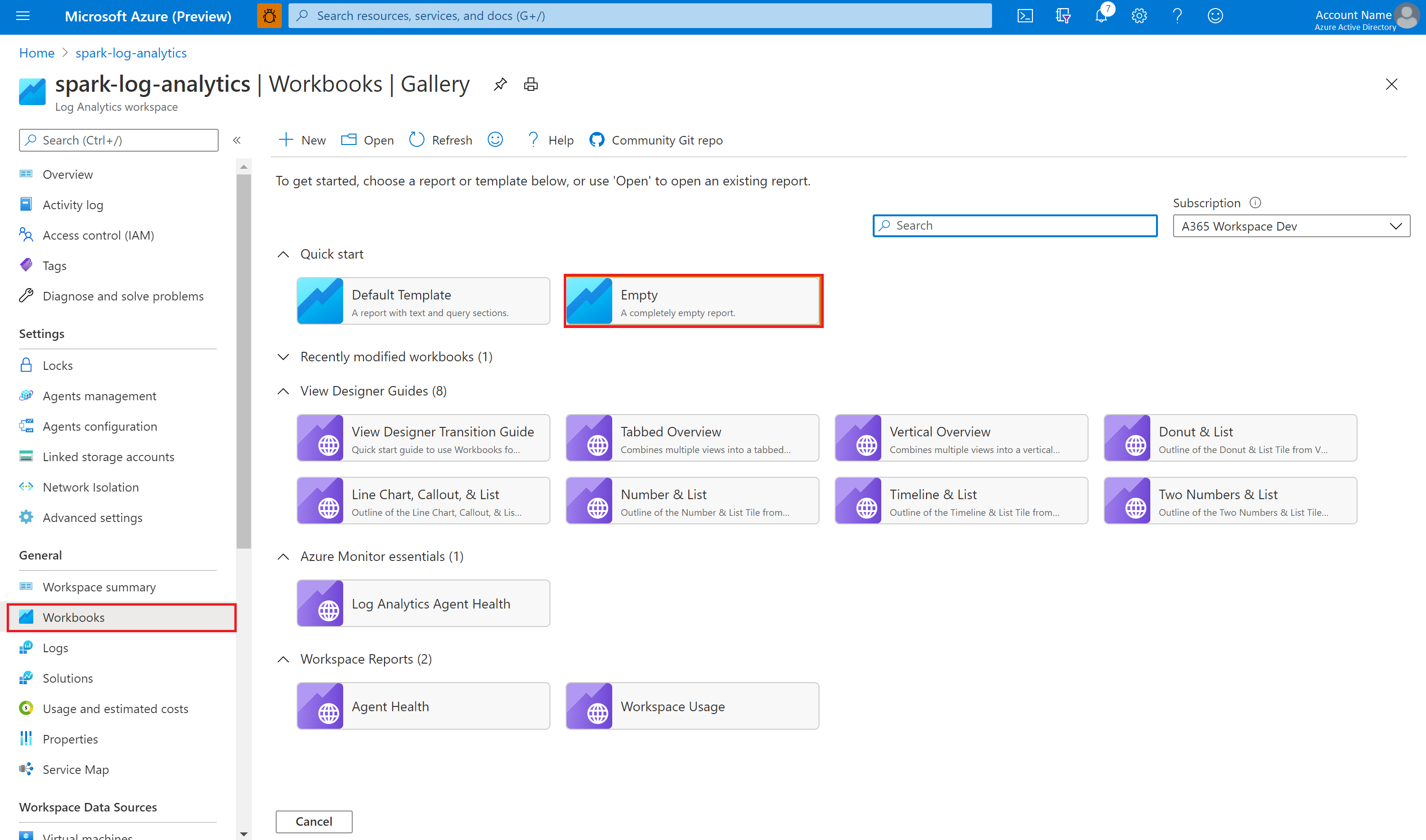1426x840 pixels.
Task: Click the Workbooks icon in sidebar
Action: [x=26, y=617]
